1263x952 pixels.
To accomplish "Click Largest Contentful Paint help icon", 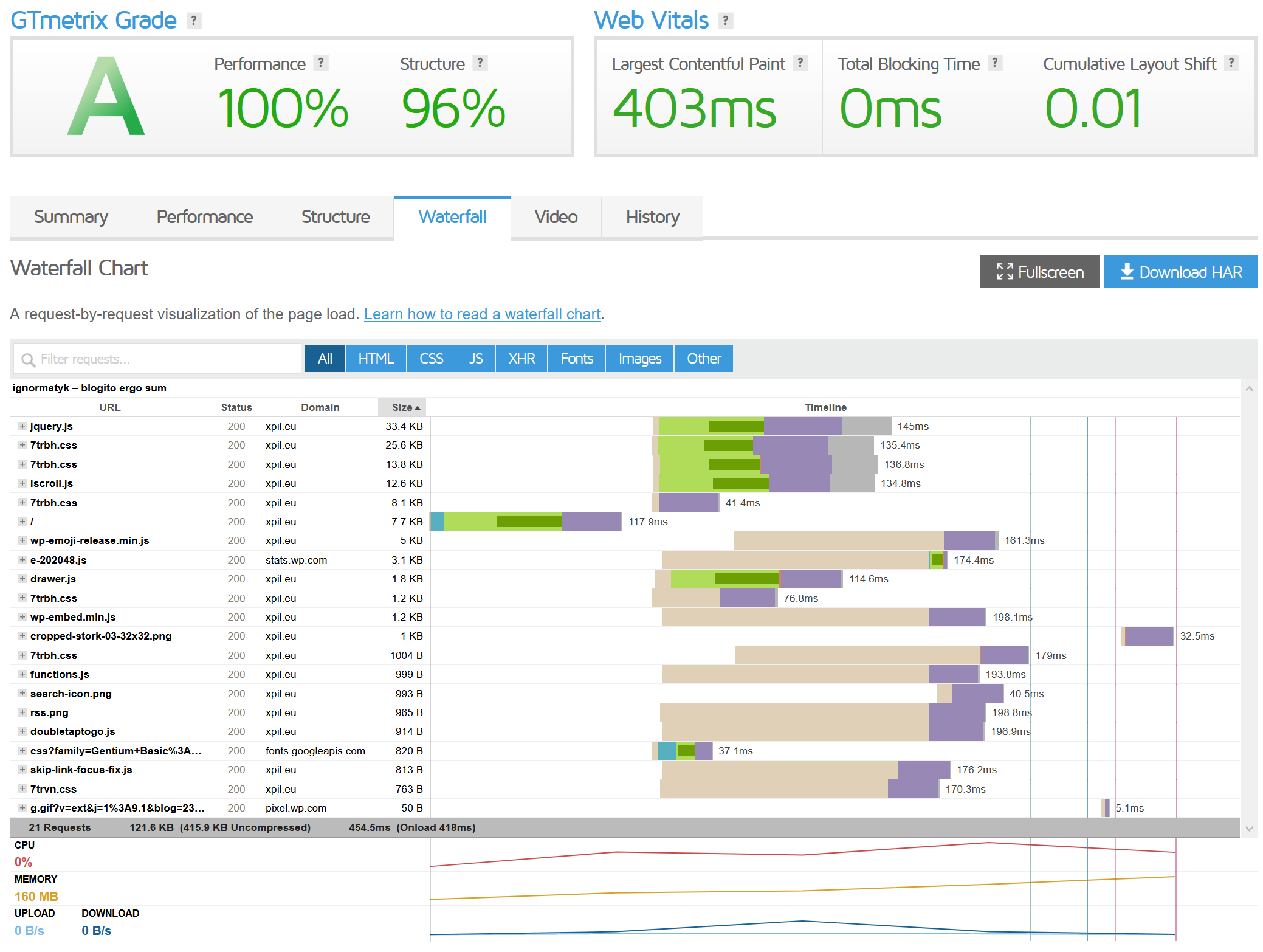I will [800, 63].
